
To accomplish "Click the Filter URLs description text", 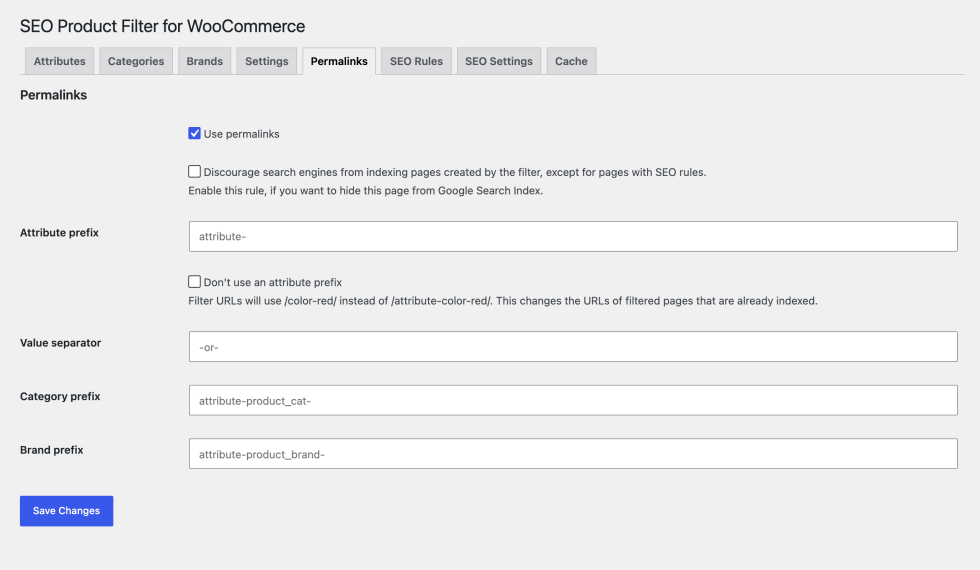I will click(502, 301).
